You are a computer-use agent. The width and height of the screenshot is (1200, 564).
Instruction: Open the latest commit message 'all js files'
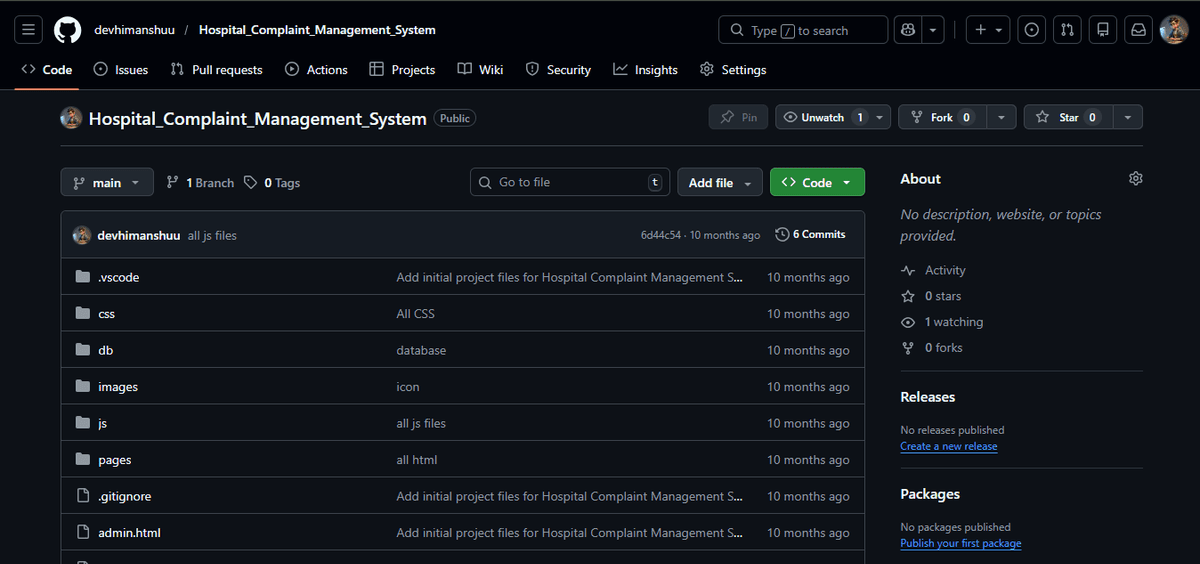pos(212,236)
